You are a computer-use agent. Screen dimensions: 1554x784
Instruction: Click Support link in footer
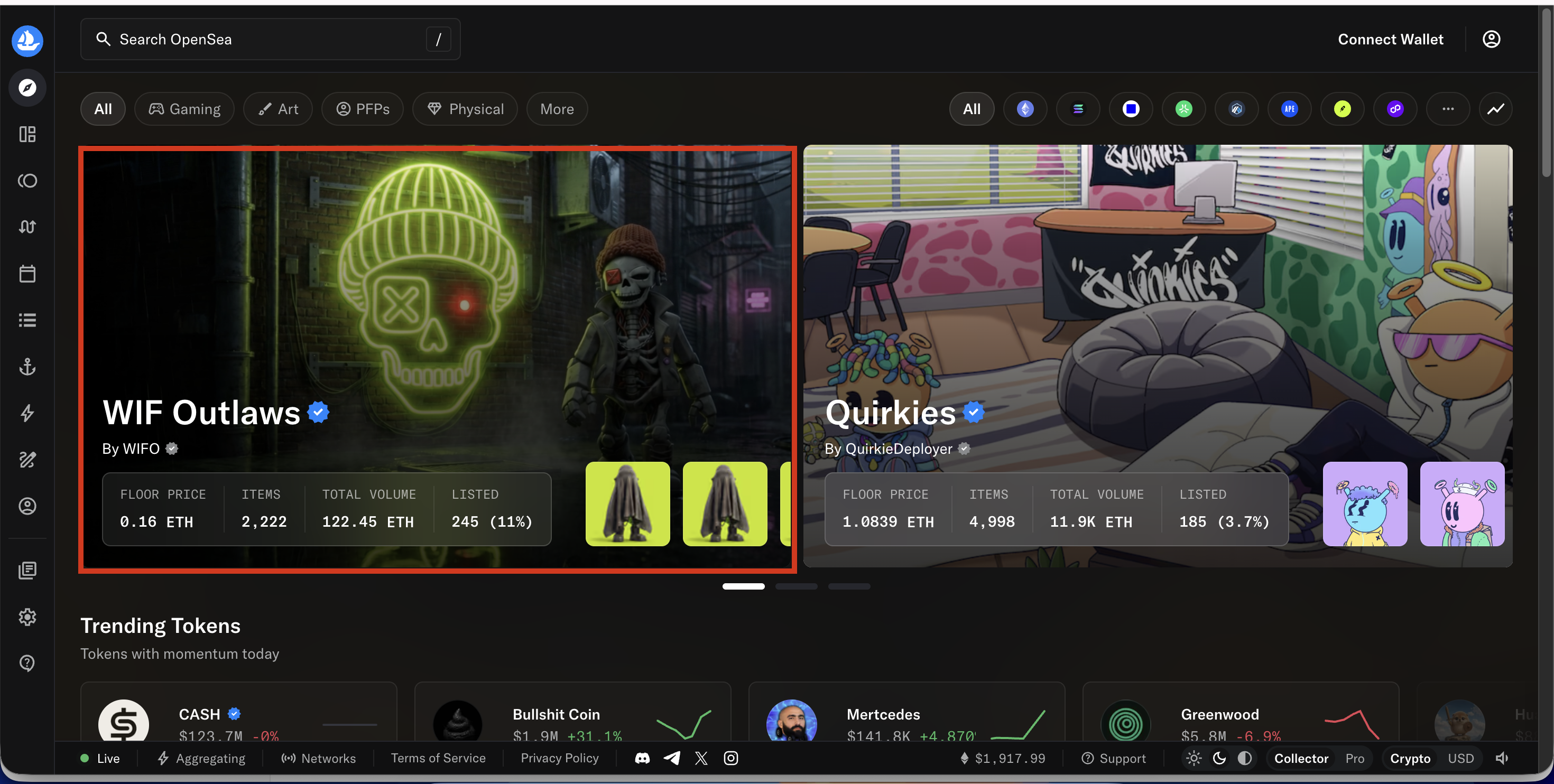tap(1114, 758)
